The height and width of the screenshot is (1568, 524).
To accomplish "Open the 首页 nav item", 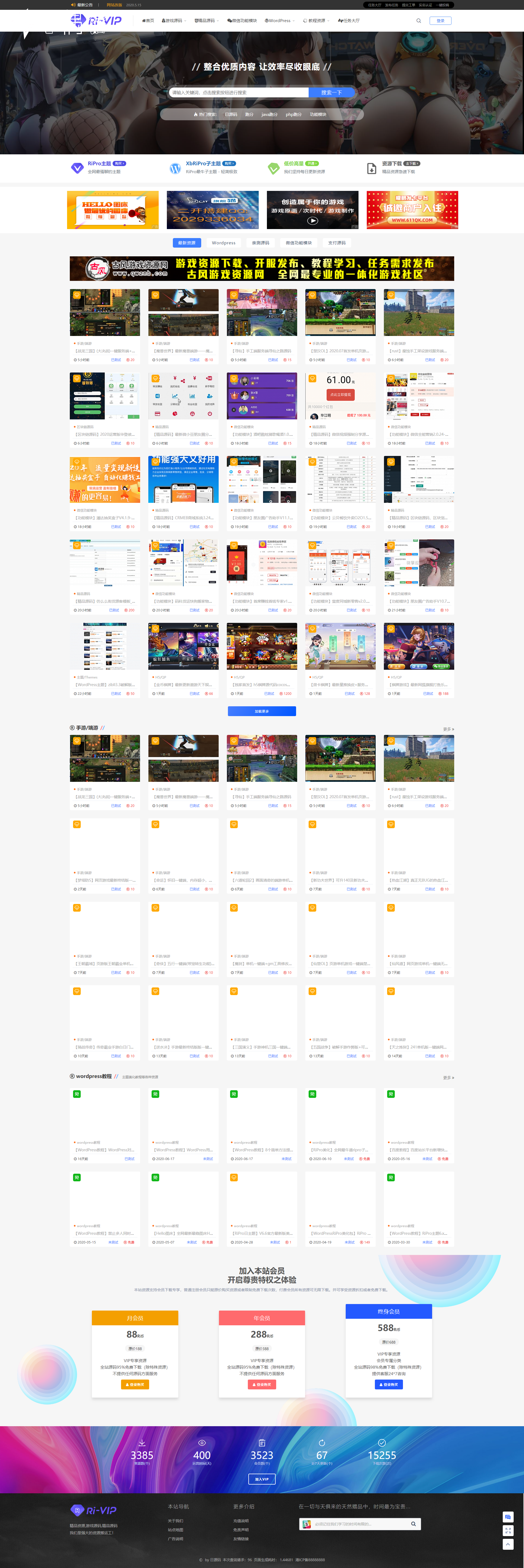I will click(148, 21).
